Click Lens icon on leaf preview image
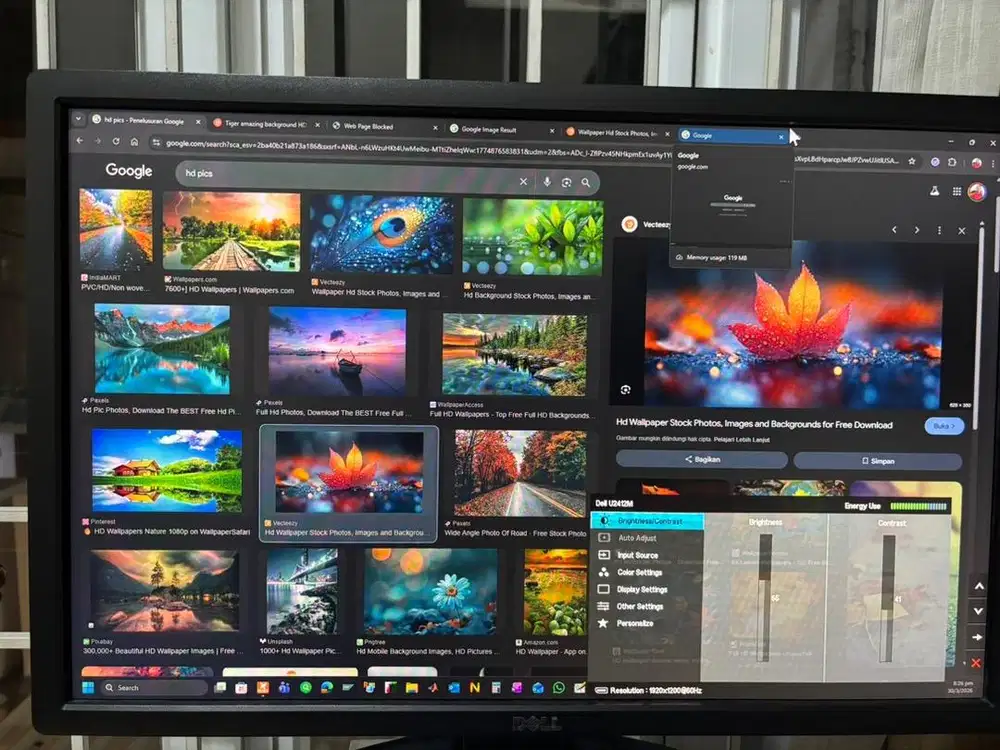The image size is (1000, 750). point(625,389)
